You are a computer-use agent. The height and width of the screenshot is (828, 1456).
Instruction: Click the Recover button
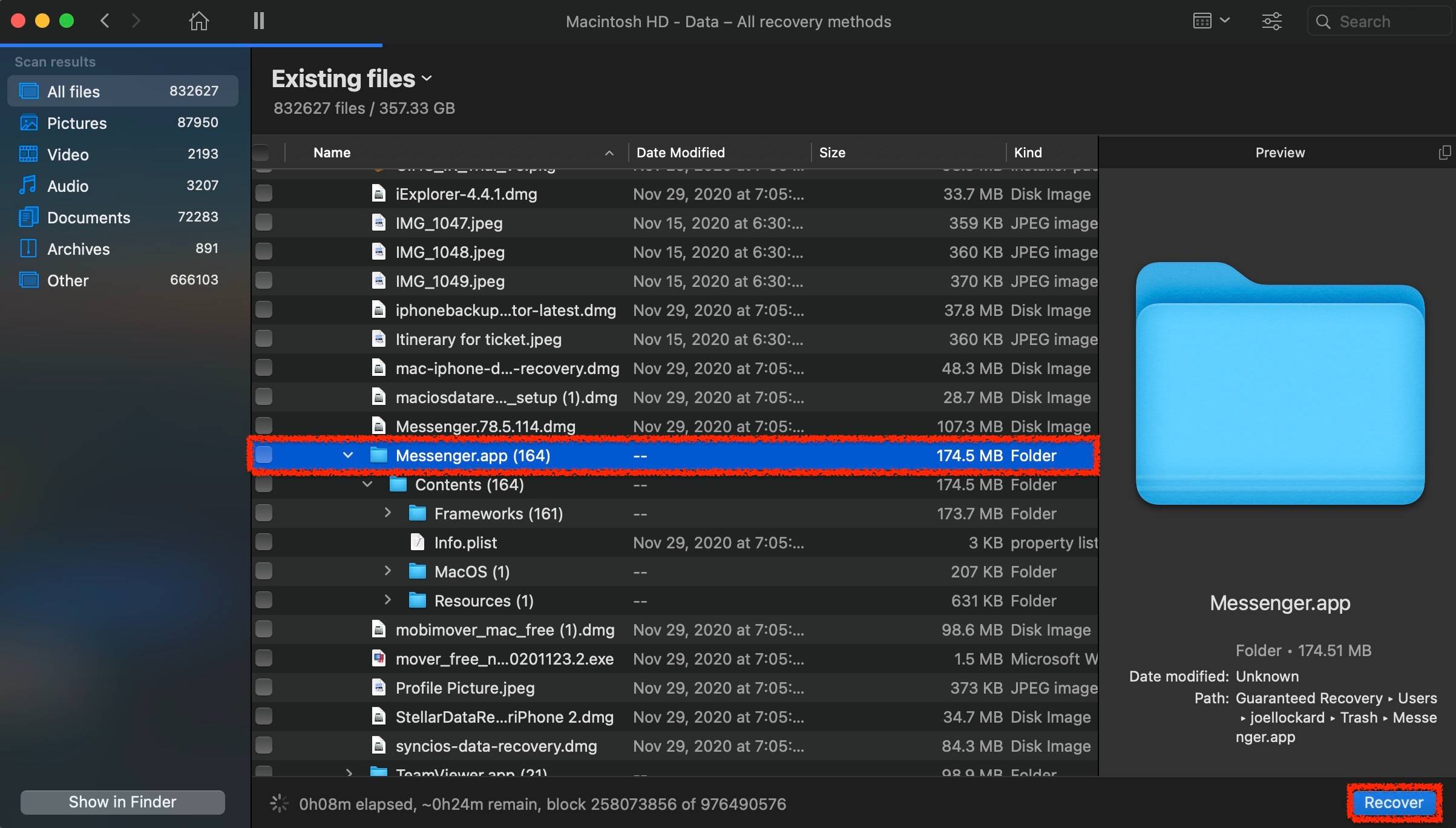tap(1393, 803)
